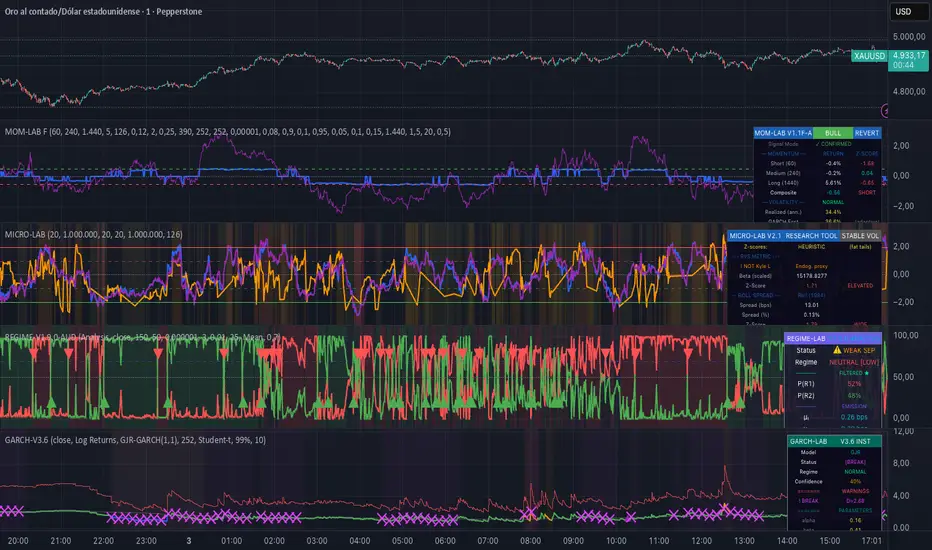Click the first purple X marker in GARCH pane
Viewport: 932px width, 550px height.
[8, 511]
